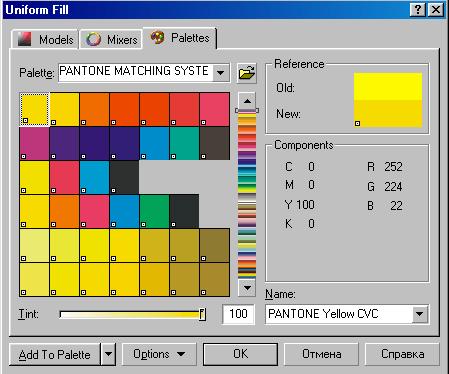The height and width of the screenshot is (374, 449).
Task: Expand the color Name dropdown
Action: click(419, 314)
